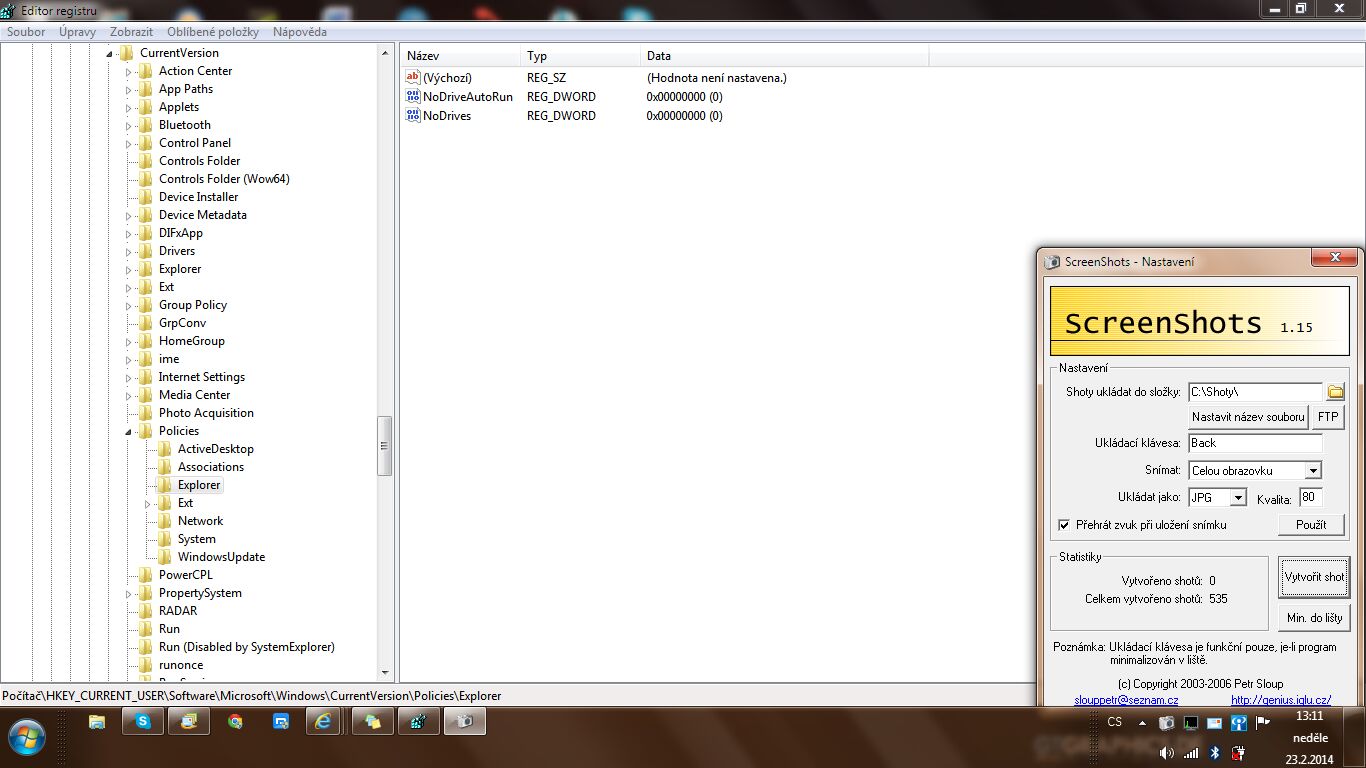Screen dimensions: 1366x768
Task: Click the Kvalita field showing 80
Action: pyautogui.click(x=1310, y=497)
